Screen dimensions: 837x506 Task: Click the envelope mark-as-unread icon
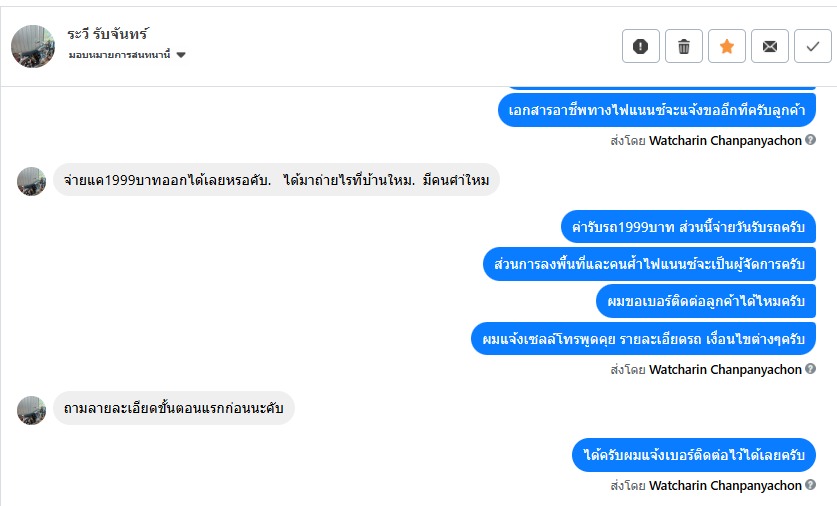[x=770, y=46]
